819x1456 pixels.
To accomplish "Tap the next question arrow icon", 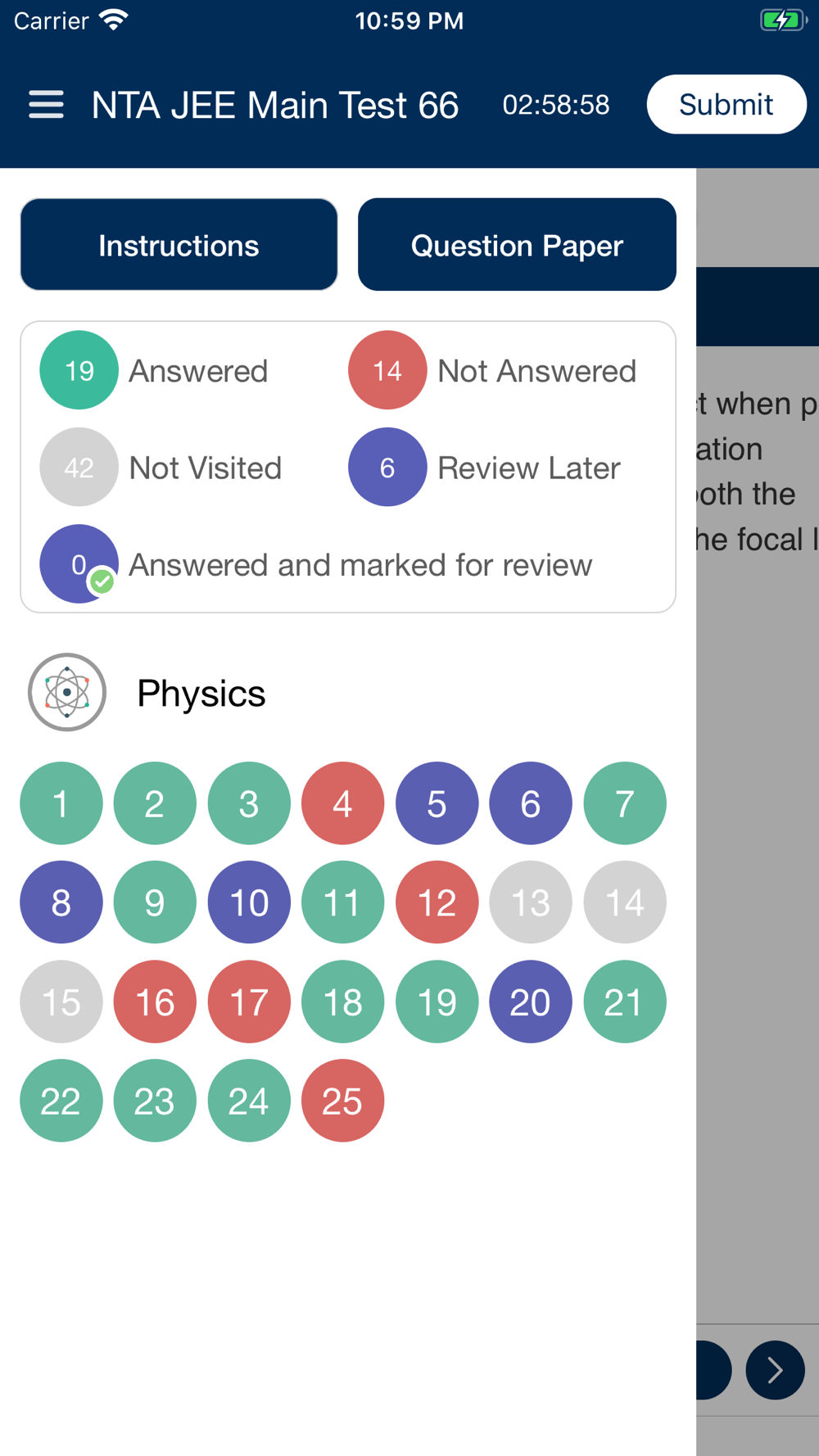I will (x=775, y=1370).
